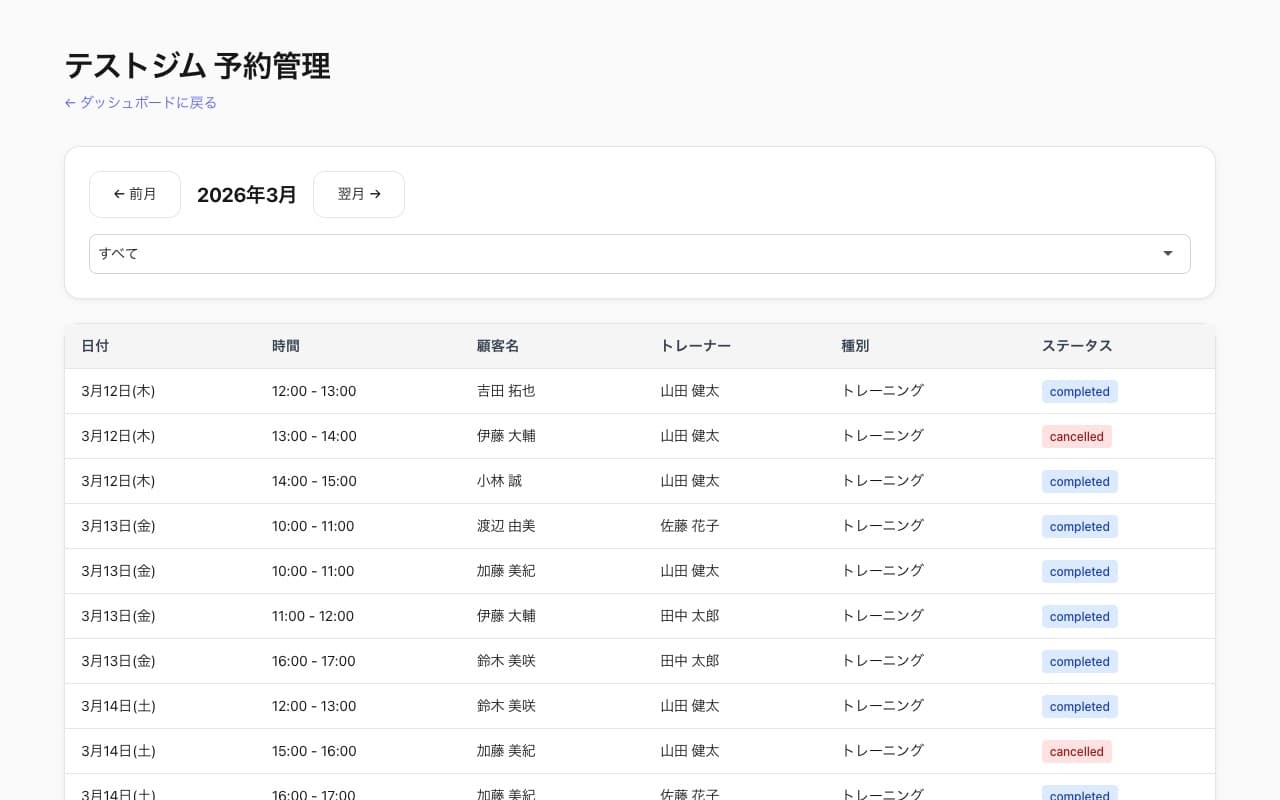Click the 13:00 - 14:00 time cell
Image resolution: width=1280 pixels, height=800 pixels.
point(314,436)
